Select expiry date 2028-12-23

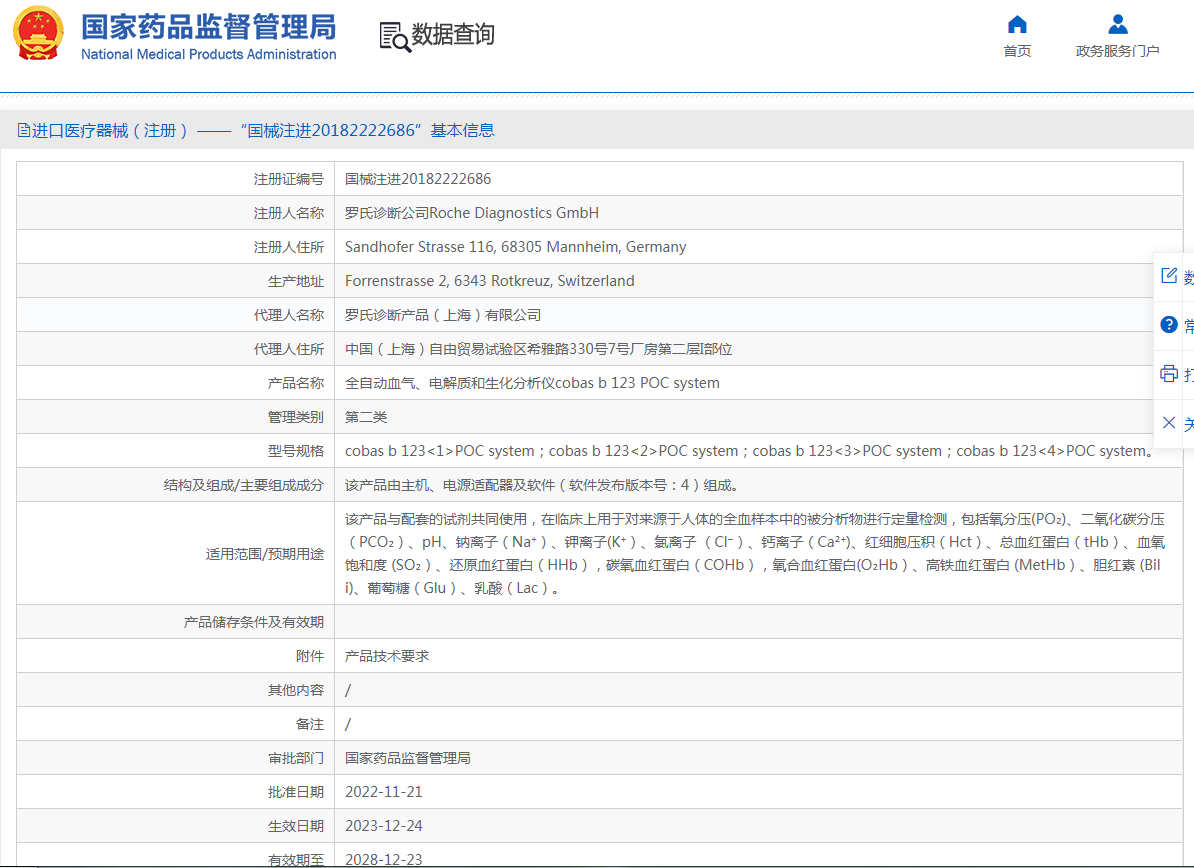click(x=384, y=860)
